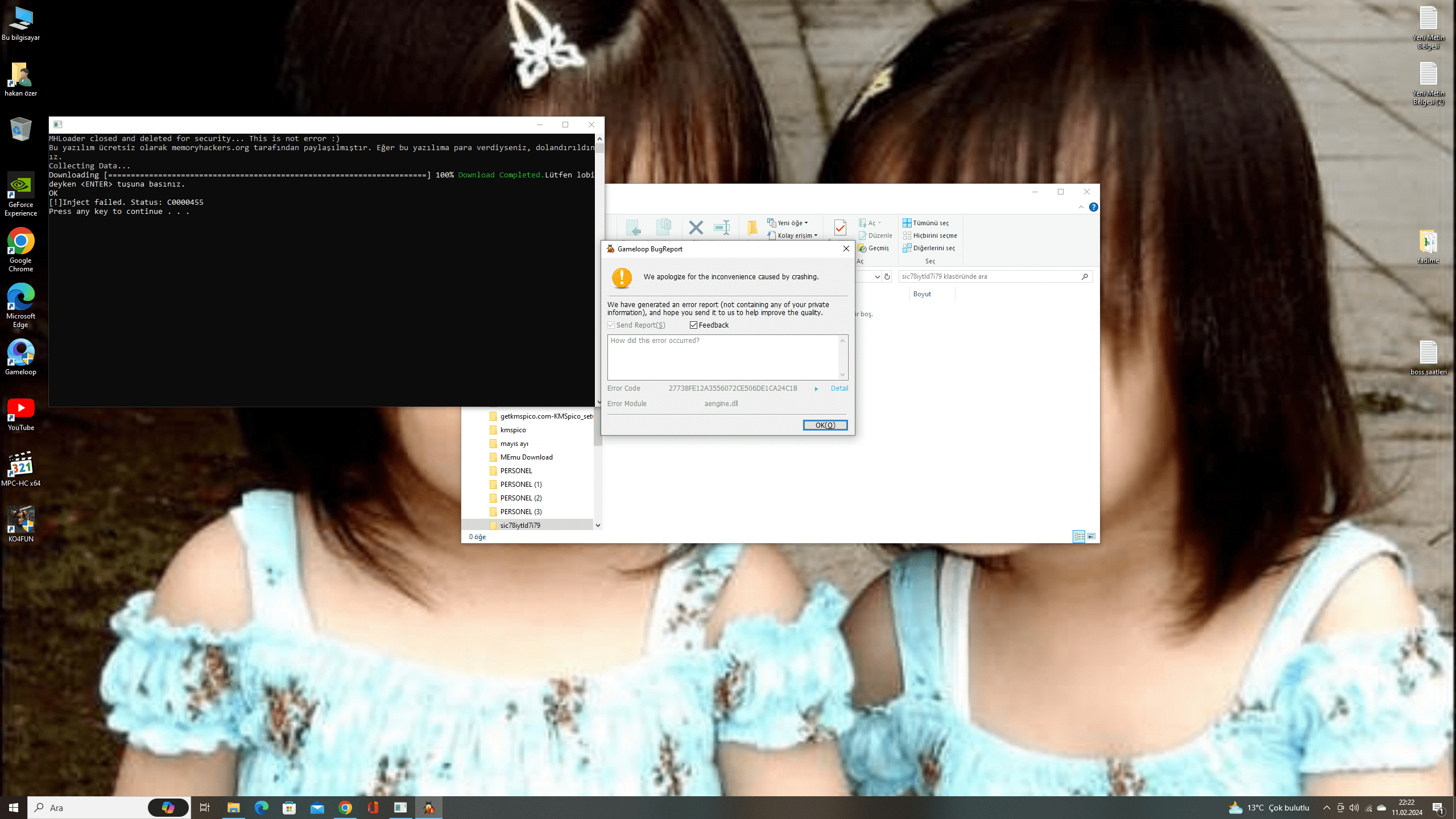Viewport: 1456px width, 819px height.
Task: Show hidden system tray icons
Action: point(1327,808)
